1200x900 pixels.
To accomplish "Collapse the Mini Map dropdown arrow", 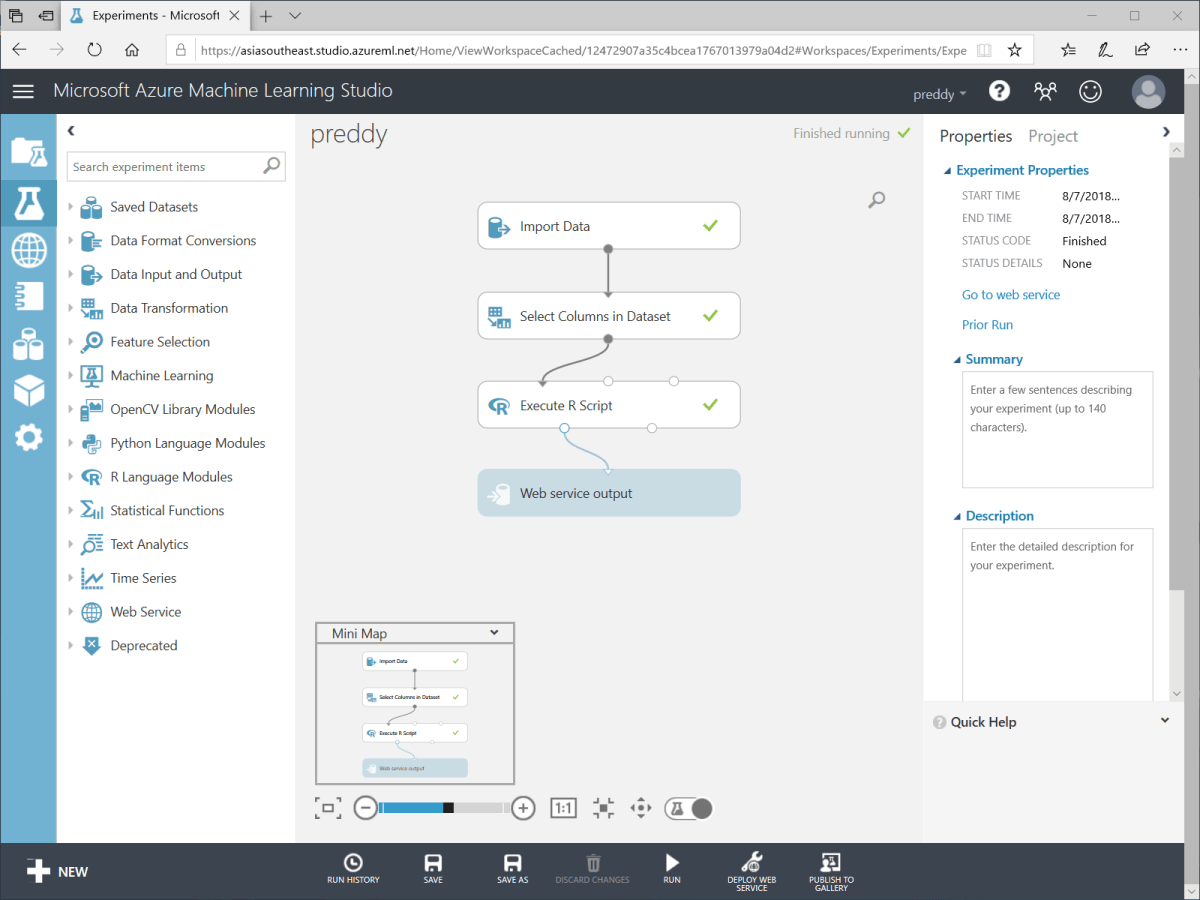I will coord(495,633).
